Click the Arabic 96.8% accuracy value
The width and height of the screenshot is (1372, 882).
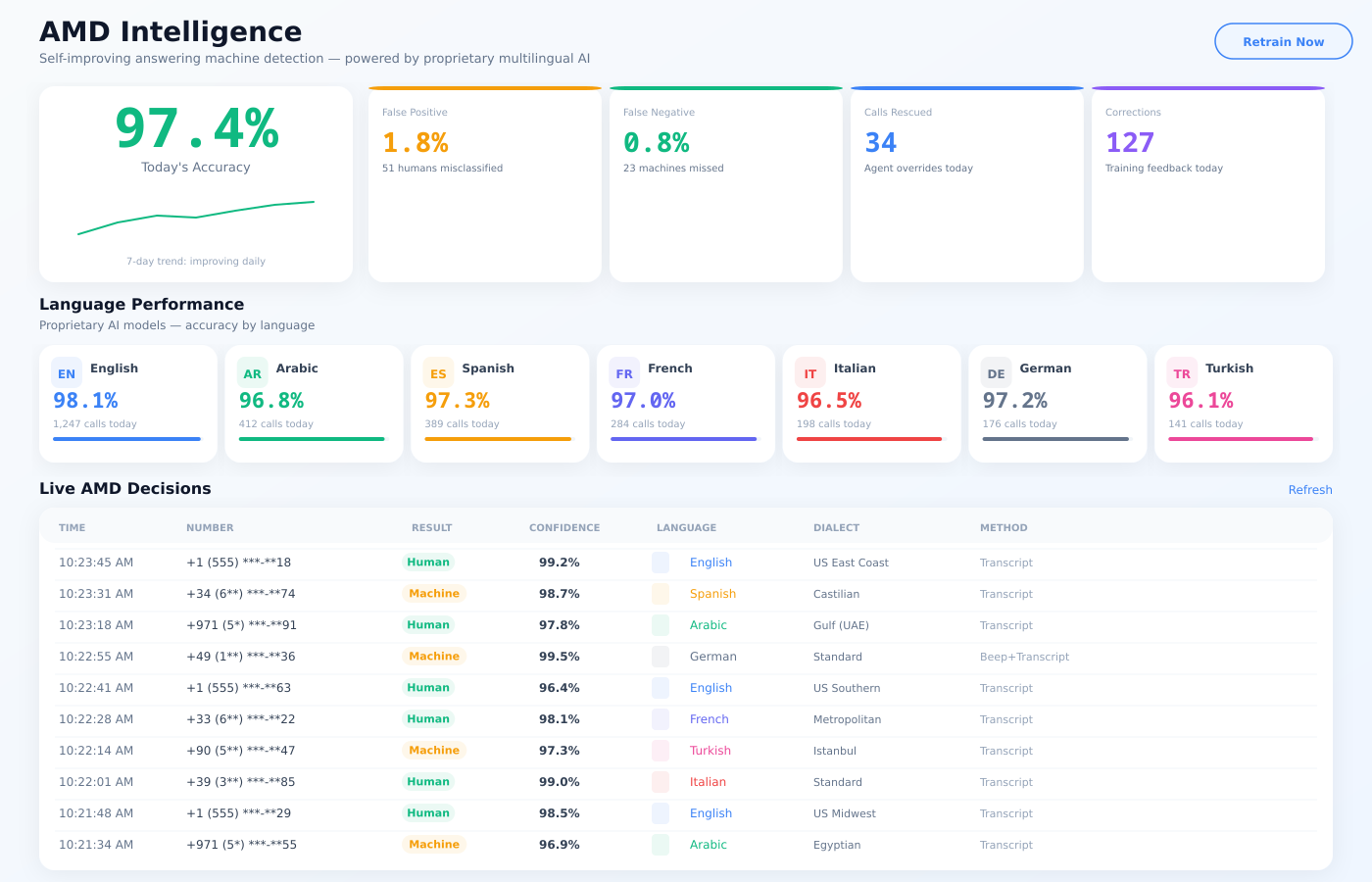pos(271,401)
